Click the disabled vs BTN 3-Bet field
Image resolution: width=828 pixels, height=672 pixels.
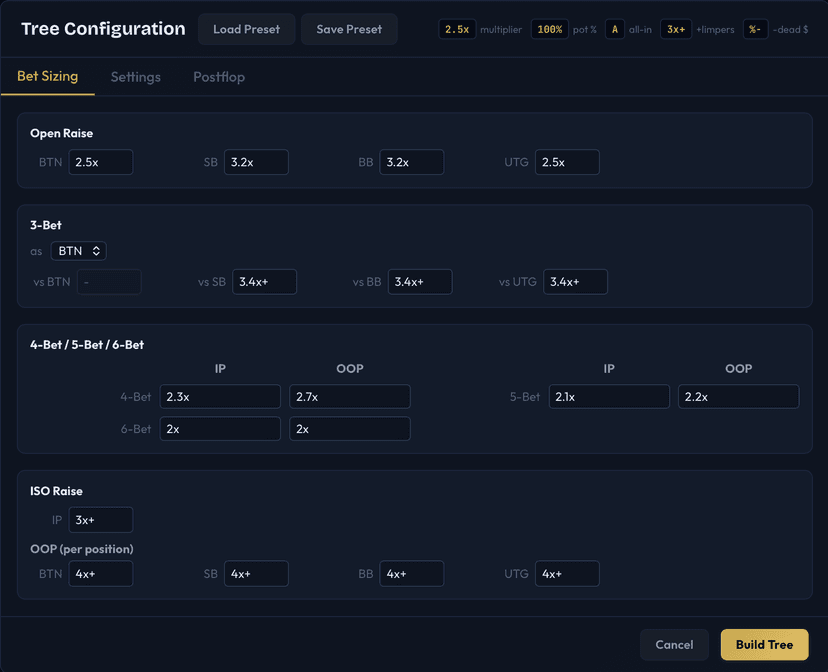[x=109, y=282]
